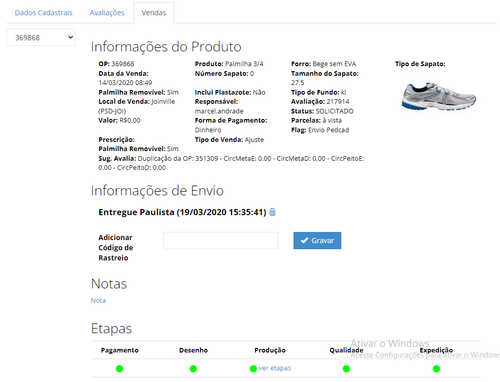Click the Desenho column header
Viewport: 500px width, 382px height.
click(x=193, y=350)
